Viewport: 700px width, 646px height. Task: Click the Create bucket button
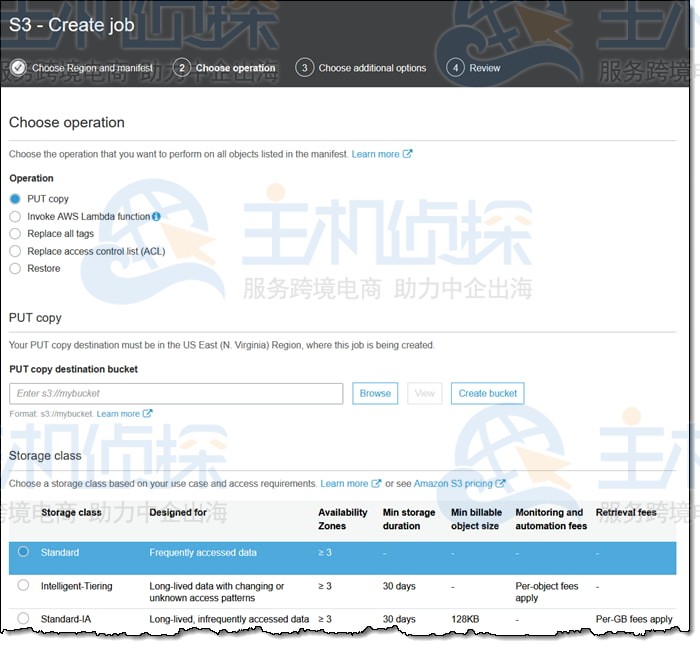tap(487, 393)
